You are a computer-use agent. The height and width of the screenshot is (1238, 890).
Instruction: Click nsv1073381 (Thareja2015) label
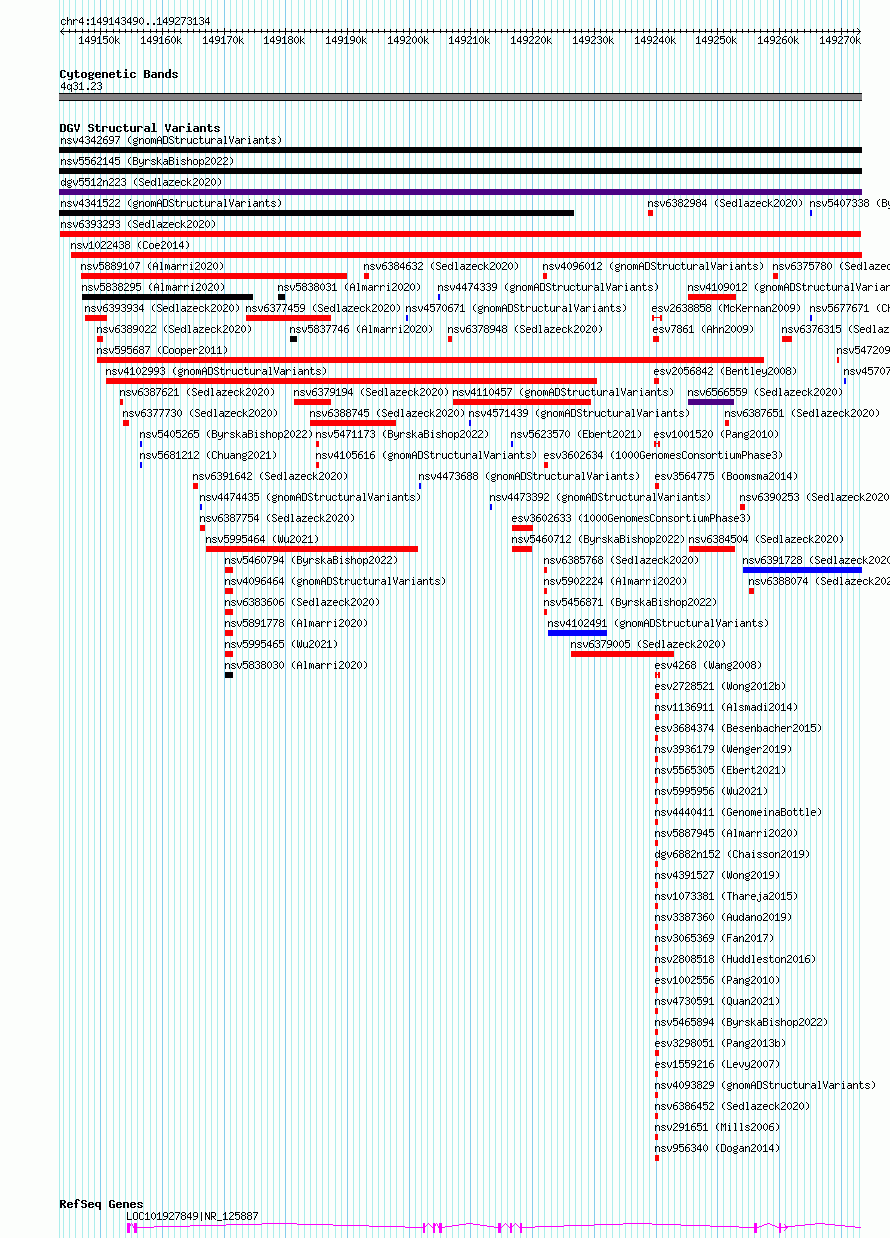tap(726, 896)
